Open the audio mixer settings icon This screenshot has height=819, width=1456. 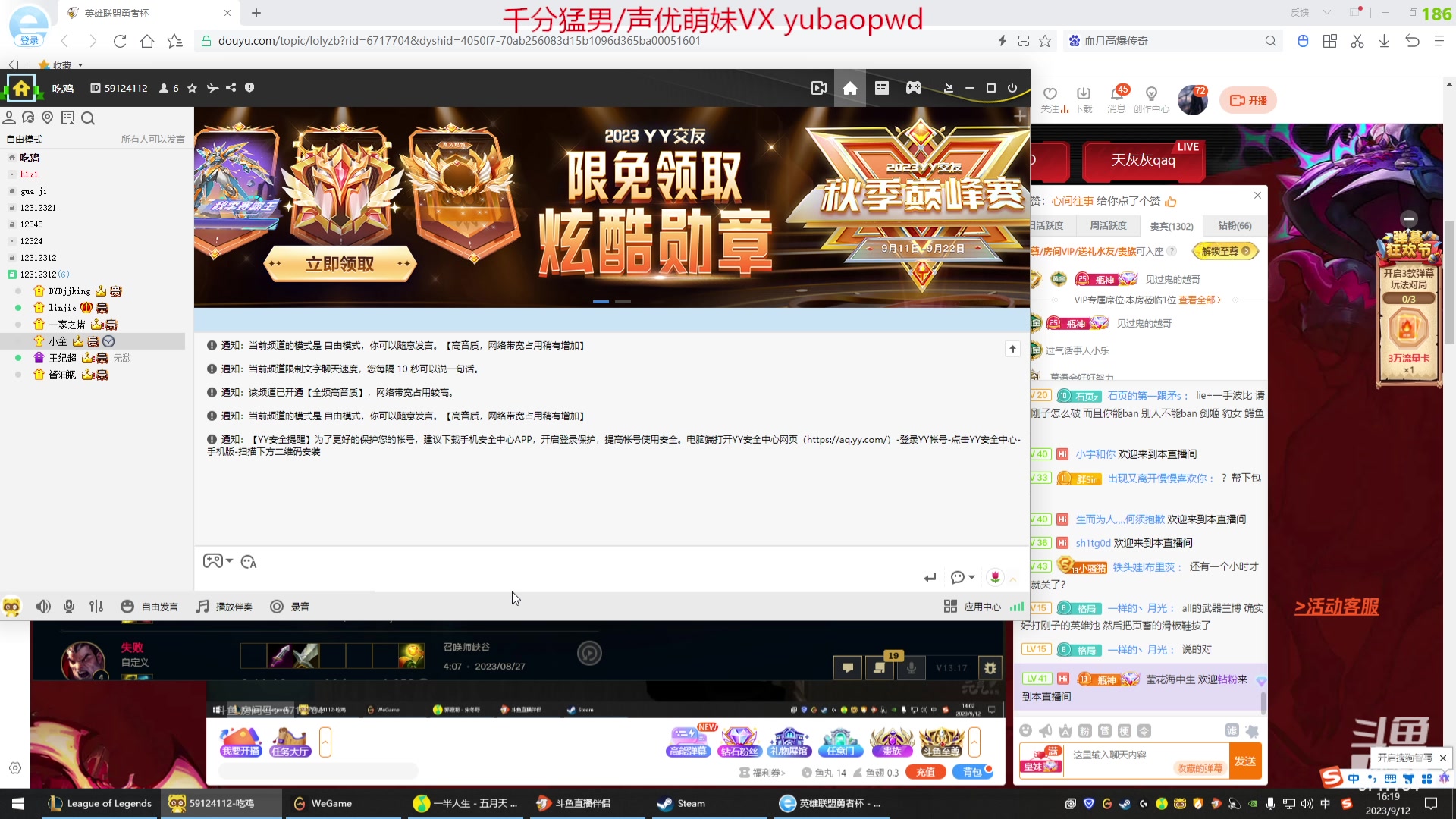(96, 607)
